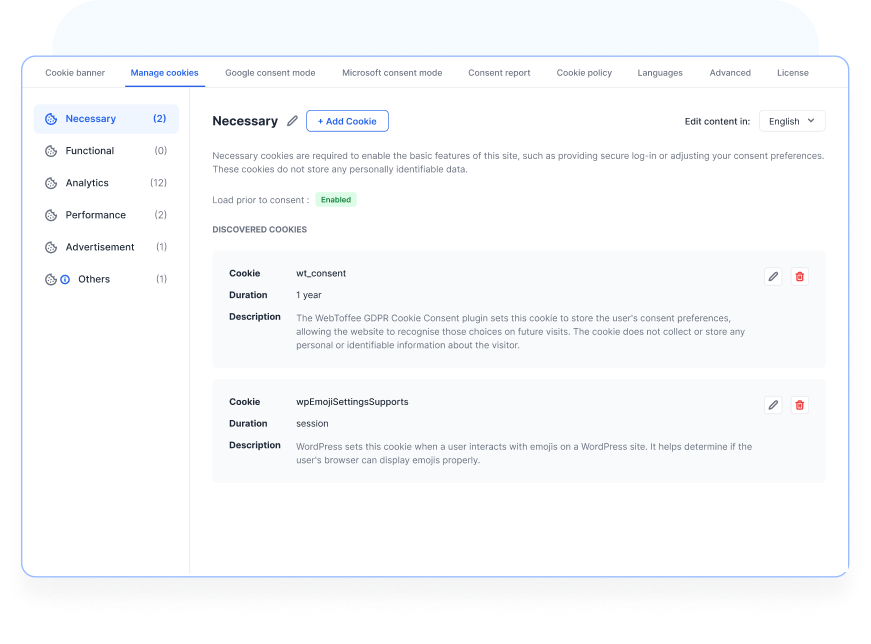Delete the wt_consent cookie

[799, 277]
